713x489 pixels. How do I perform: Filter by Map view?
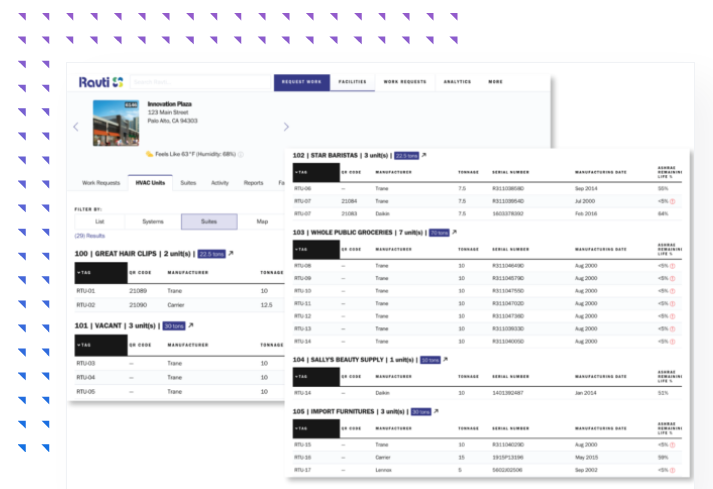pyautogui.click(x=262, y=222)
